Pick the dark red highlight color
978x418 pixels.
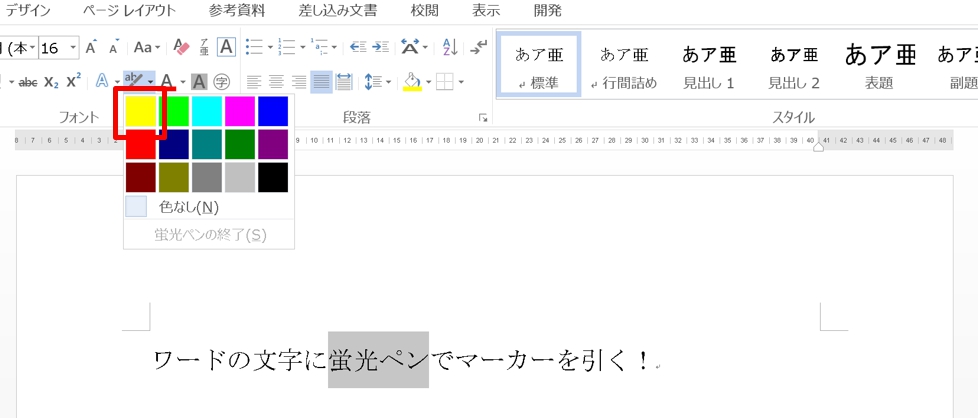(141, 177)
